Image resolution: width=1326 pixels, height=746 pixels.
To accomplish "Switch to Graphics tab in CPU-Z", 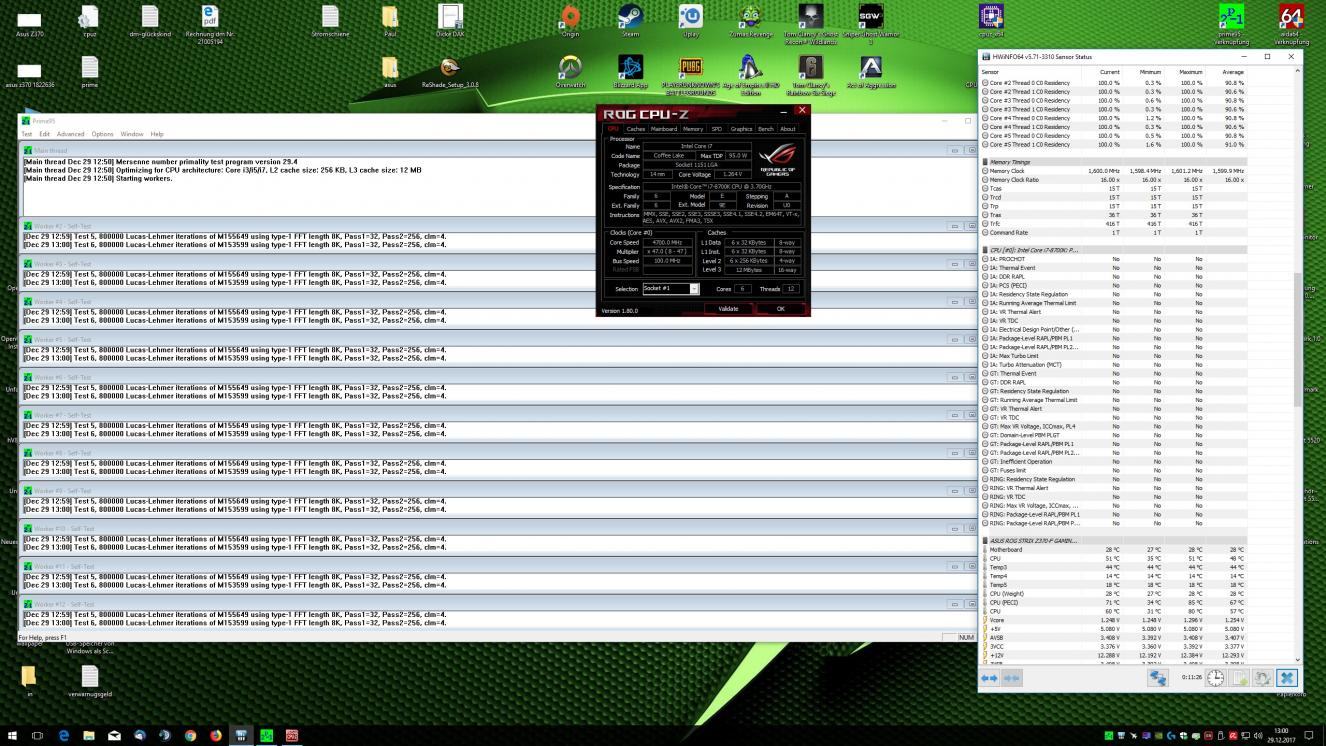I will point(741,129).
